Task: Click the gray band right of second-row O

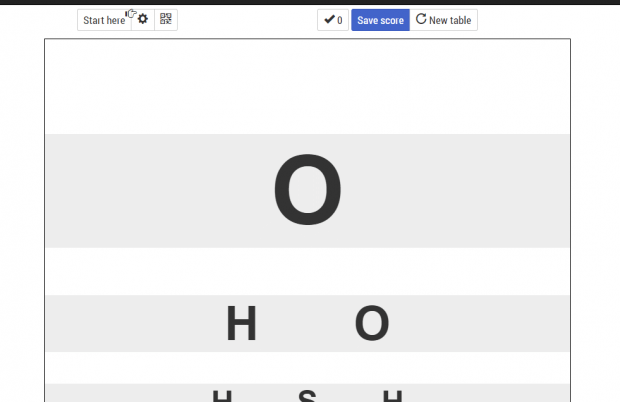Action: click(479, 323)
